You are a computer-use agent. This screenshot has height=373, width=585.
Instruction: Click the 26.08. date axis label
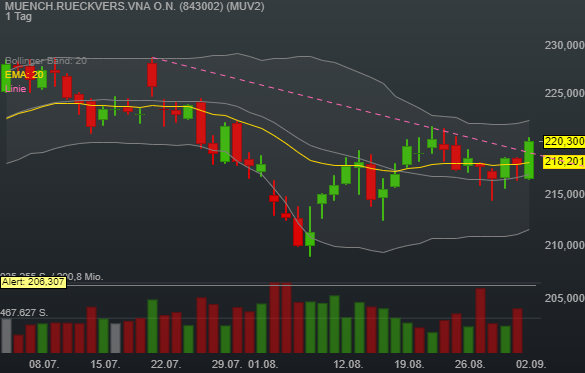(470, 364)
